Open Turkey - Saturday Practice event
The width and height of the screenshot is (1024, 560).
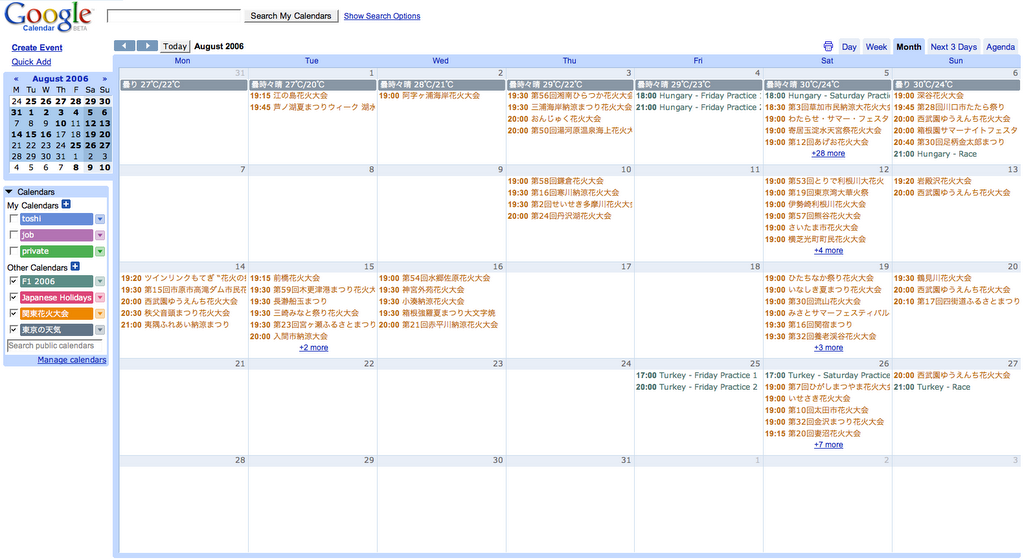827,375
